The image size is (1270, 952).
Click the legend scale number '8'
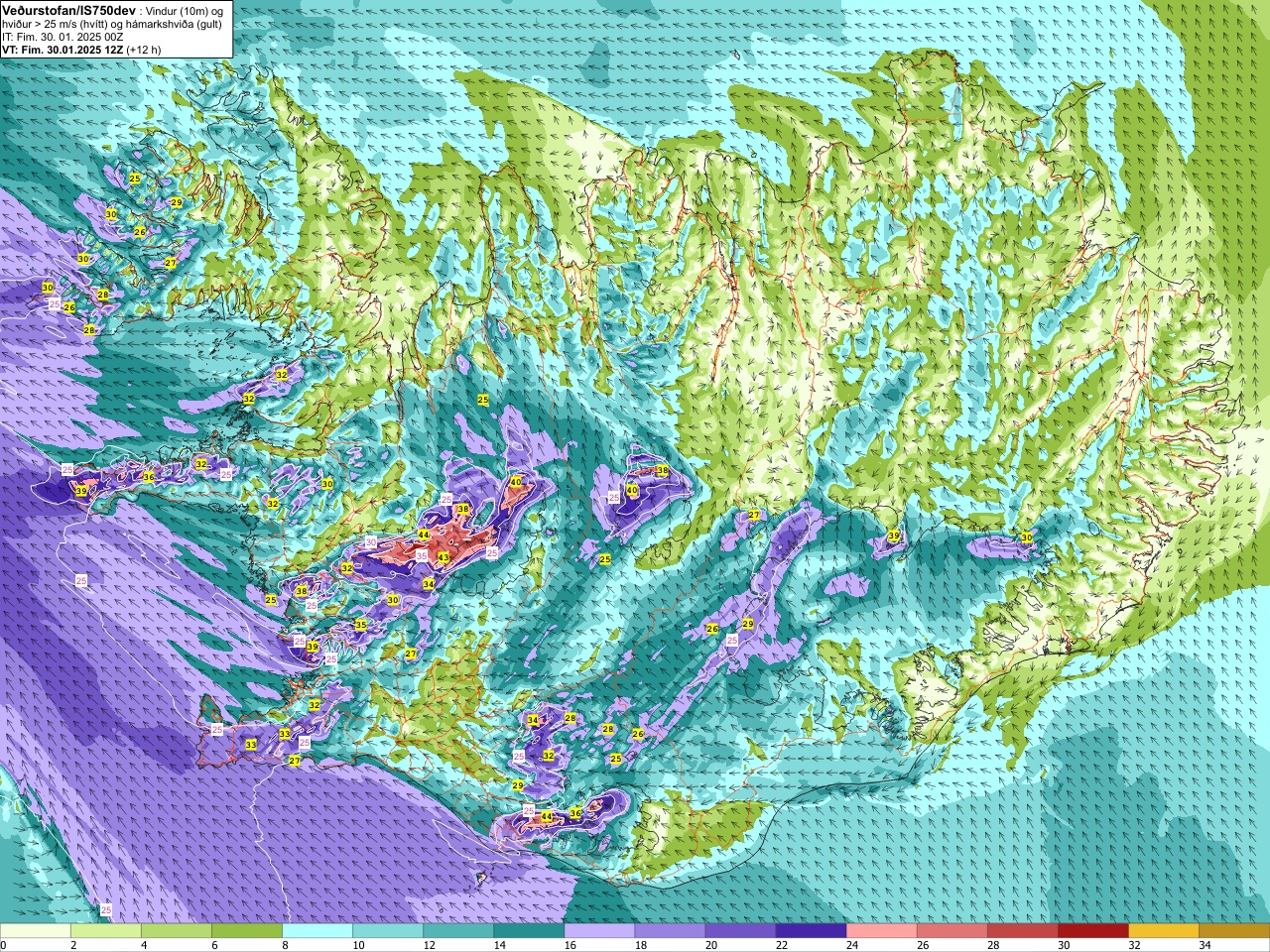pyautogui.click(x=285, y=945)
